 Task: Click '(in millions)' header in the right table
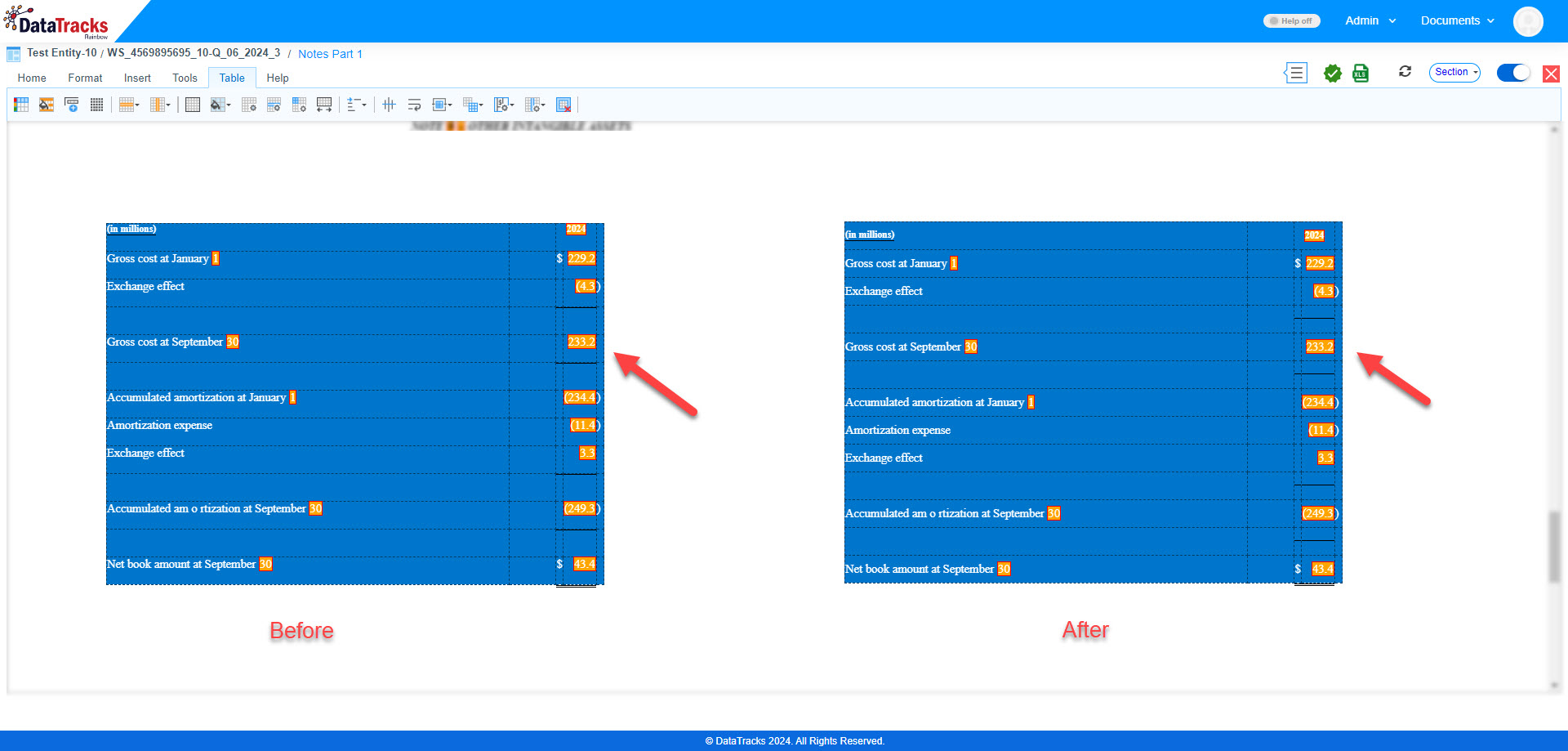870,235
